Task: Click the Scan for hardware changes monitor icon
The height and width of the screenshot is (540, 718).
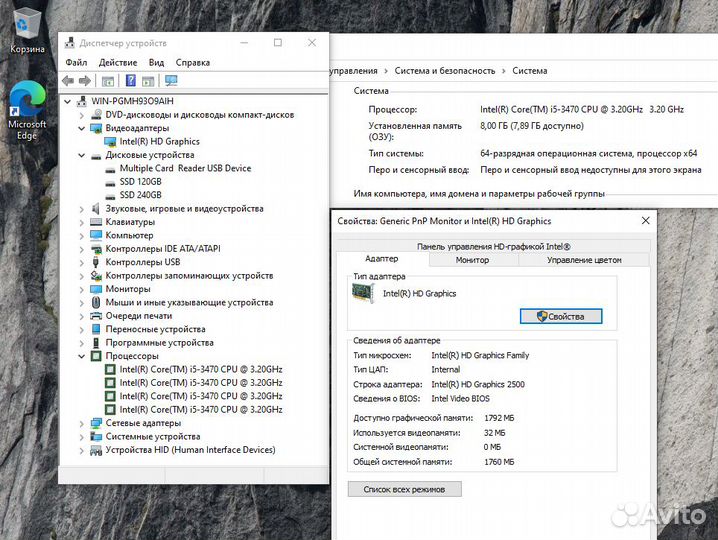Action: tap(171, 81)
